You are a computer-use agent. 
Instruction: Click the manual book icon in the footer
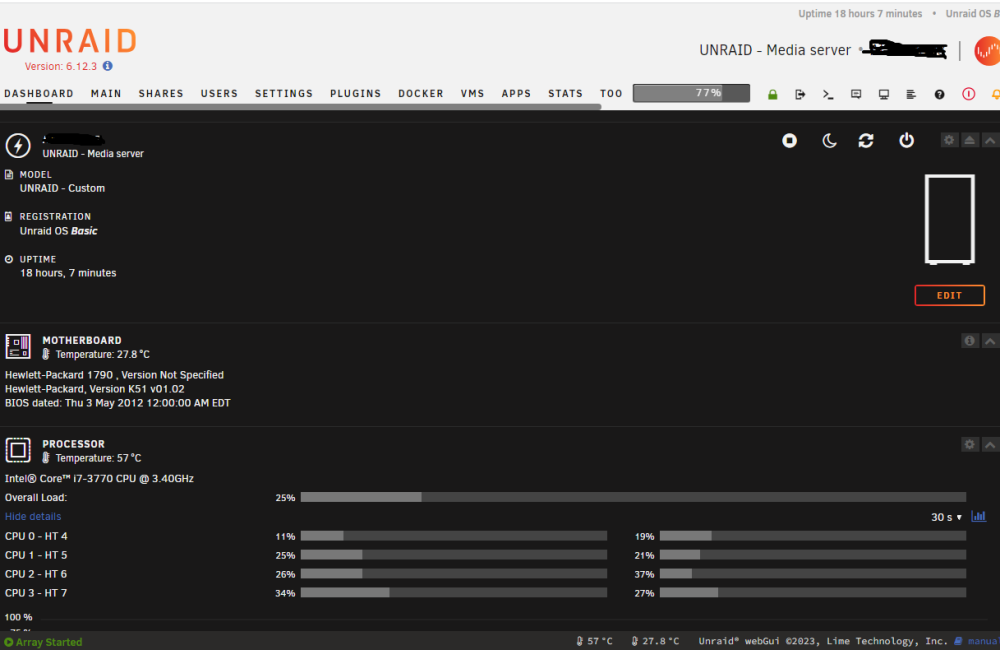pos(958,641)
